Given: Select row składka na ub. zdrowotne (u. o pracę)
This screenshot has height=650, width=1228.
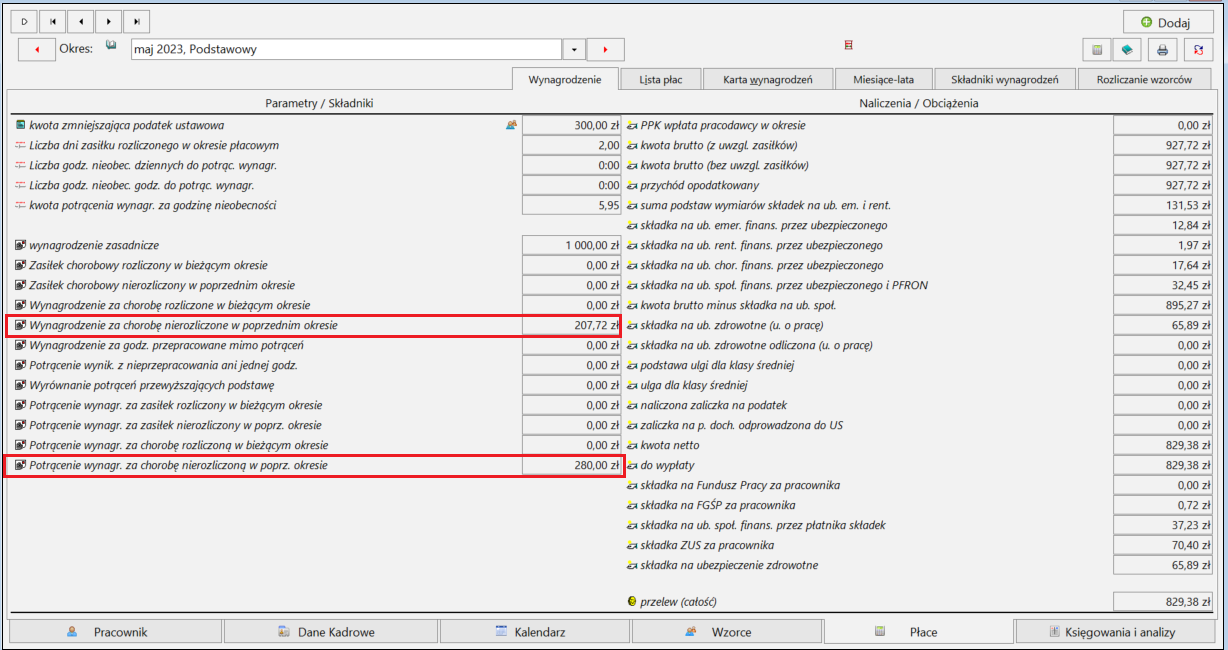Looking at the screenshot, I should (x=919, y=325).
